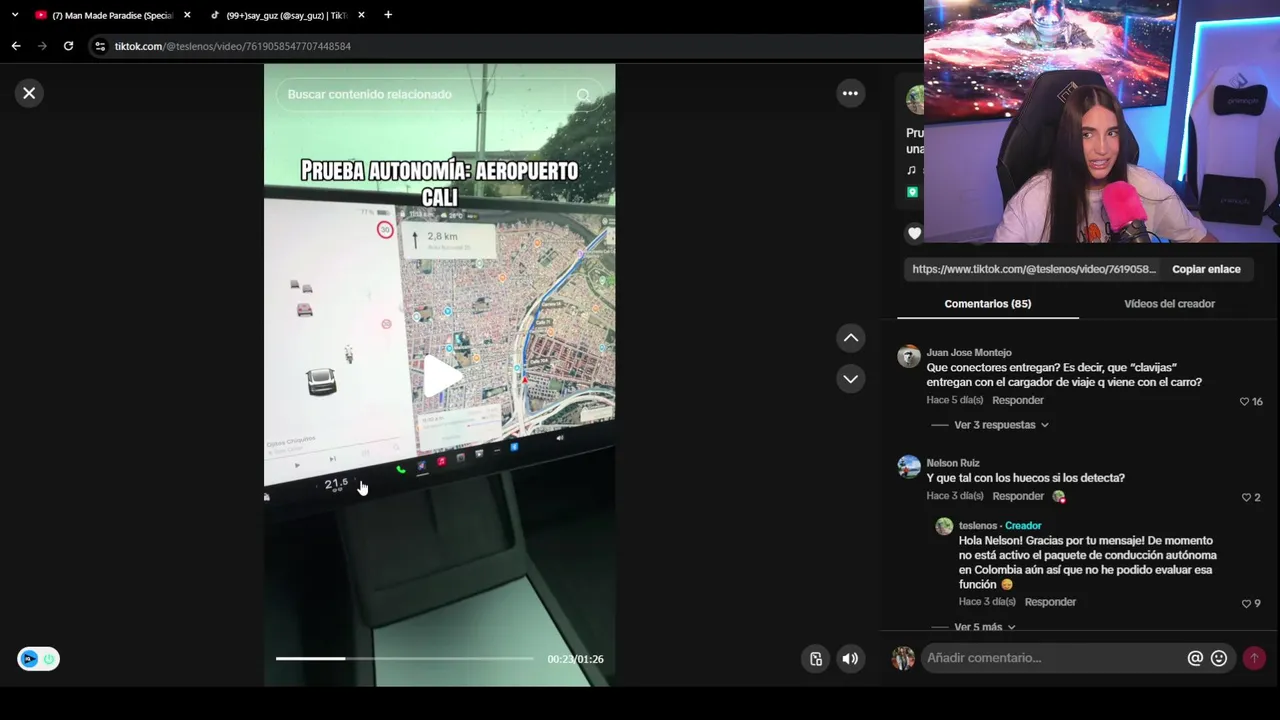This screenshot has height=720, width=1280.
Task: Close the Man Made Paradise tab
Action: click(187, 15)
